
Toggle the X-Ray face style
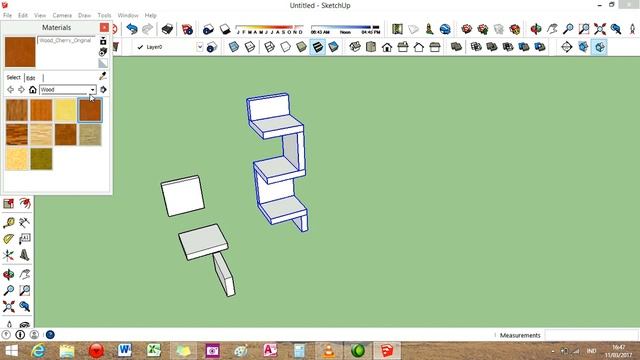click(233, 47)
